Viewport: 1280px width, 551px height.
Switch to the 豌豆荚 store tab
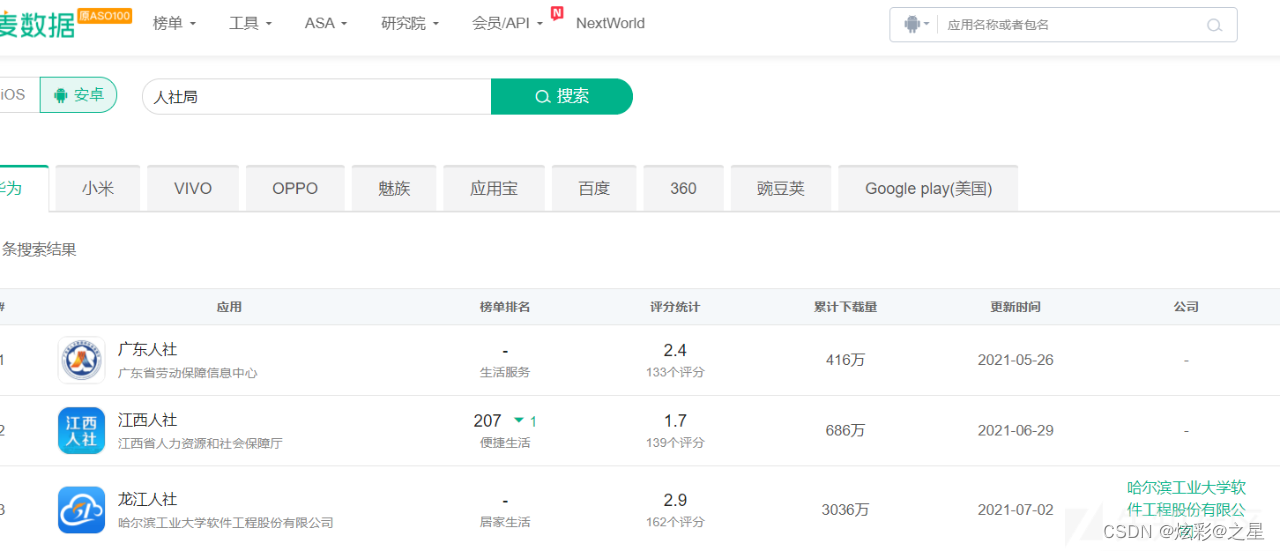pos(781,188)
